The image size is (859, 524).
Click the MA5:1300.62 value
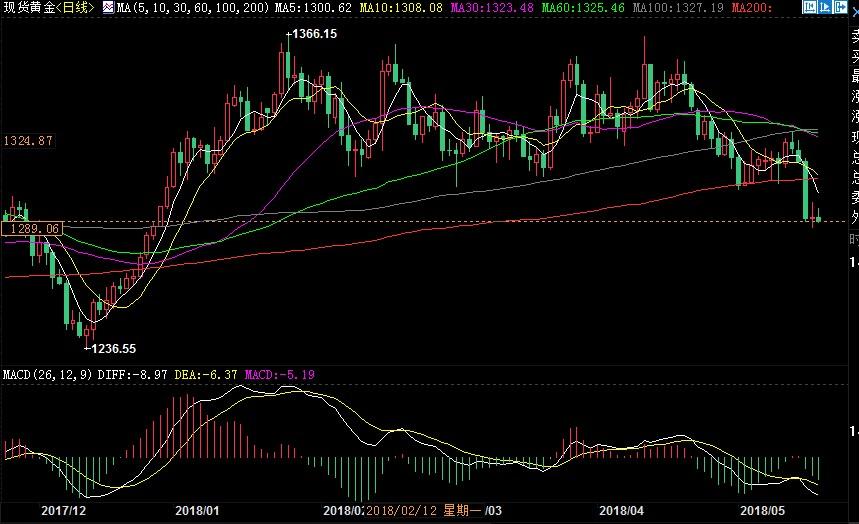(x=314, y=7)
